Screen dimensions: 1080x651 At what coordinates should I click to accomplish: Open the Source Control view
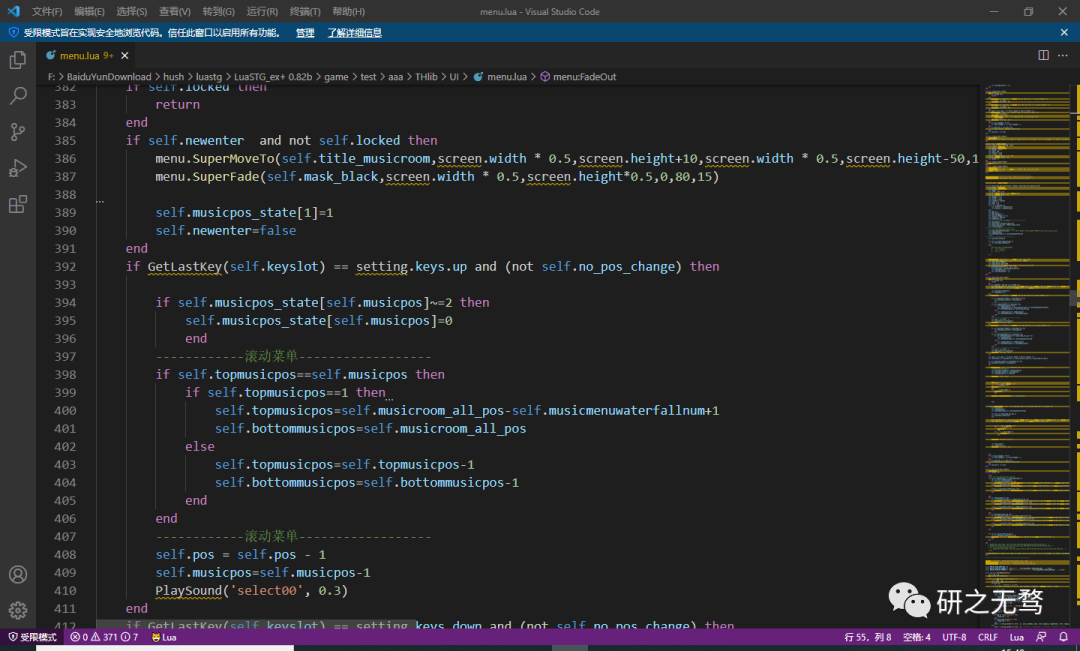click(x=17, y=132)
